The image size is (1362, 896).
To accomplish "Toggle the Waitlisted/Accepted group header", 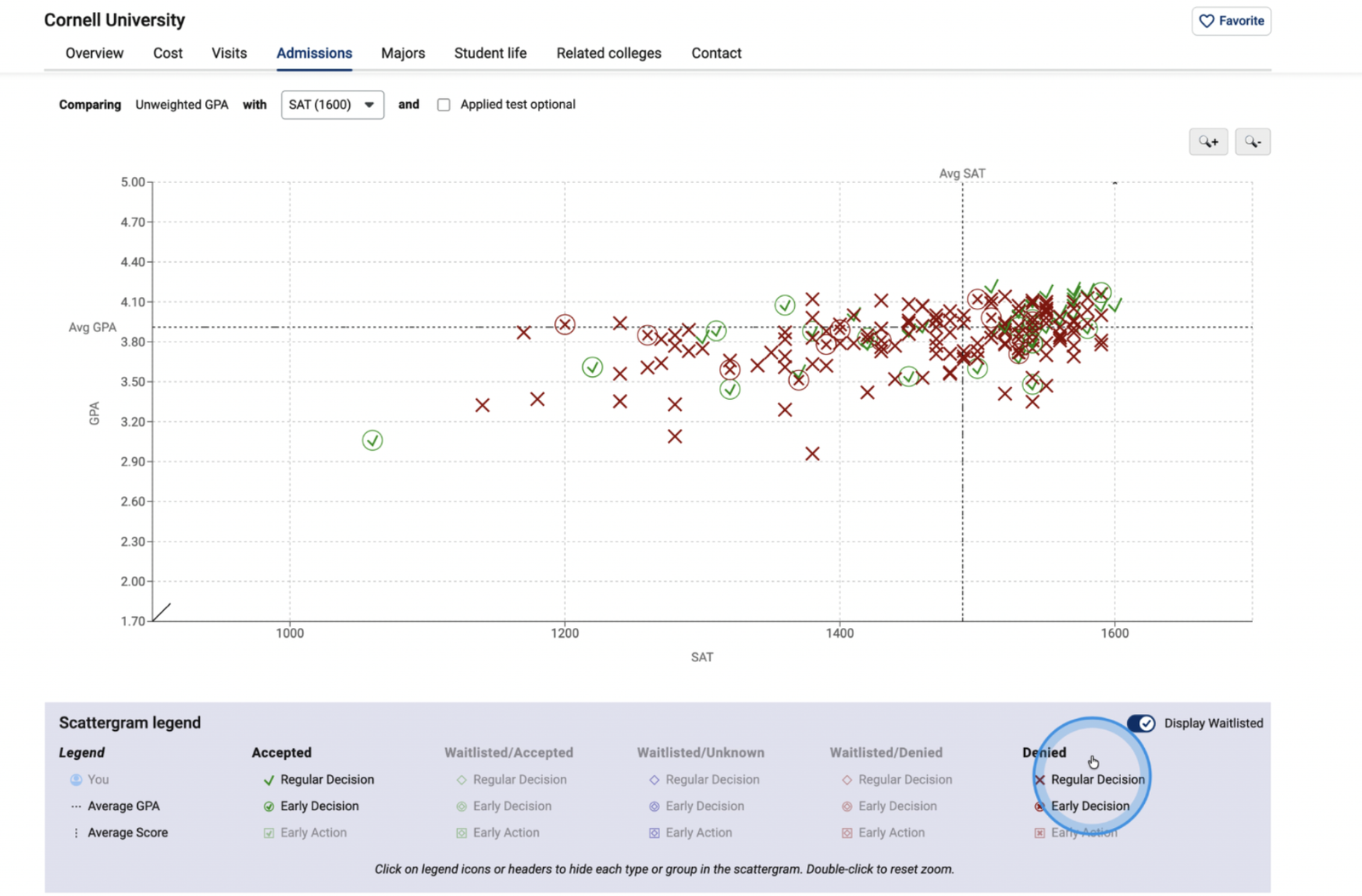I will (509, 752).
